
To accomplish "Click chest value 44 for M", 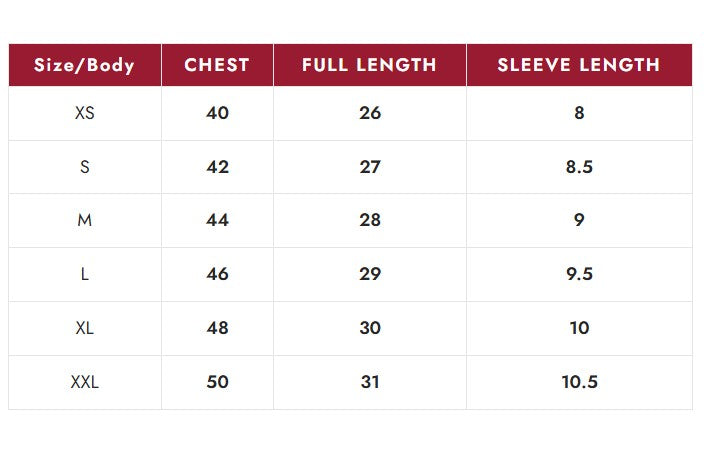I will point(217,220).
